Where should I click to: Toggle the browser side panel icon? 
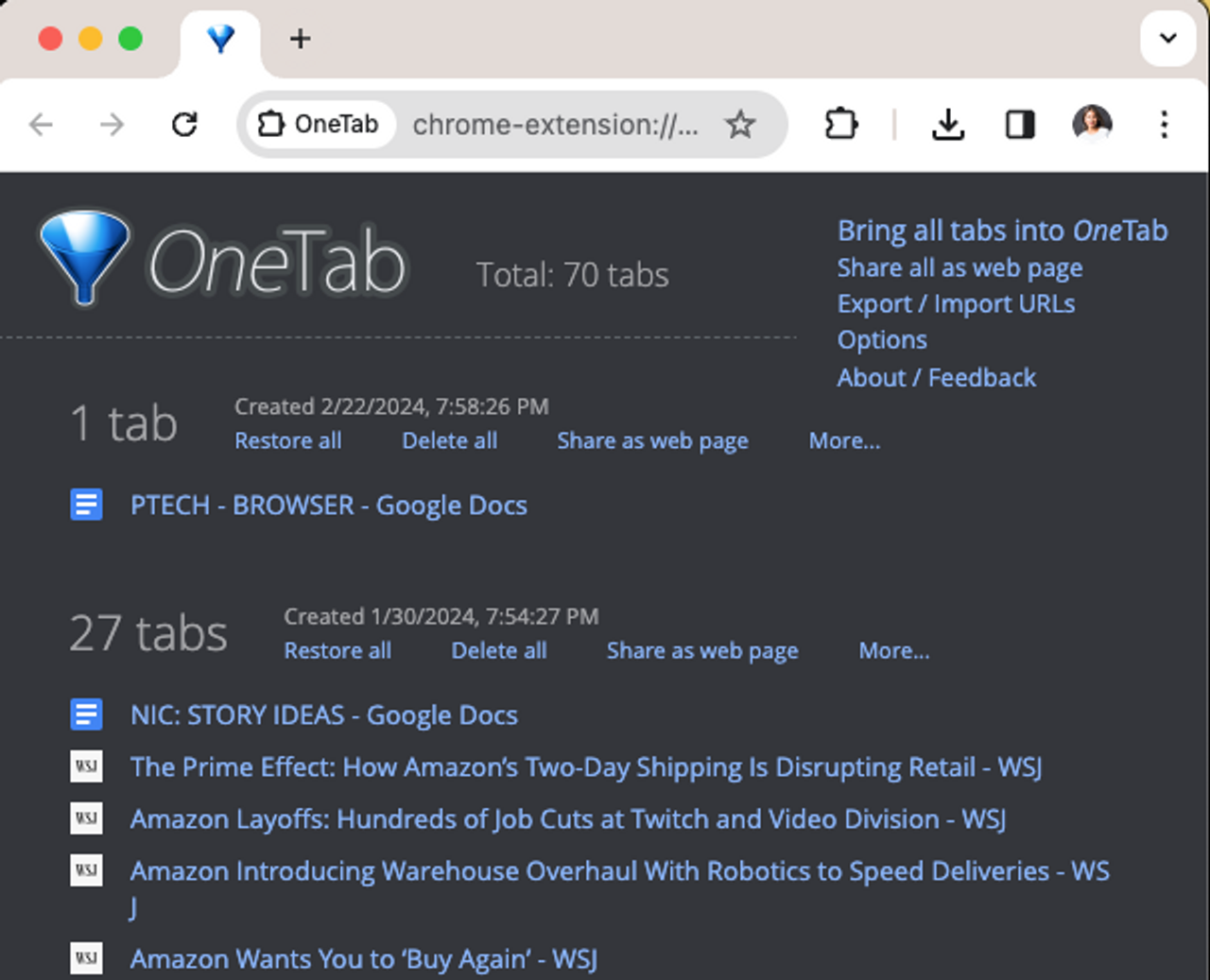pyautogui.click(x=1019, y=124)
